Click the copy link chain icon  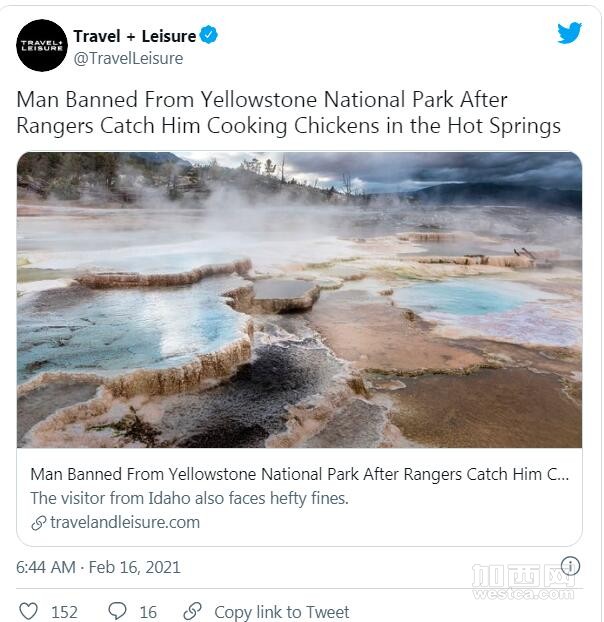[193, 611]
